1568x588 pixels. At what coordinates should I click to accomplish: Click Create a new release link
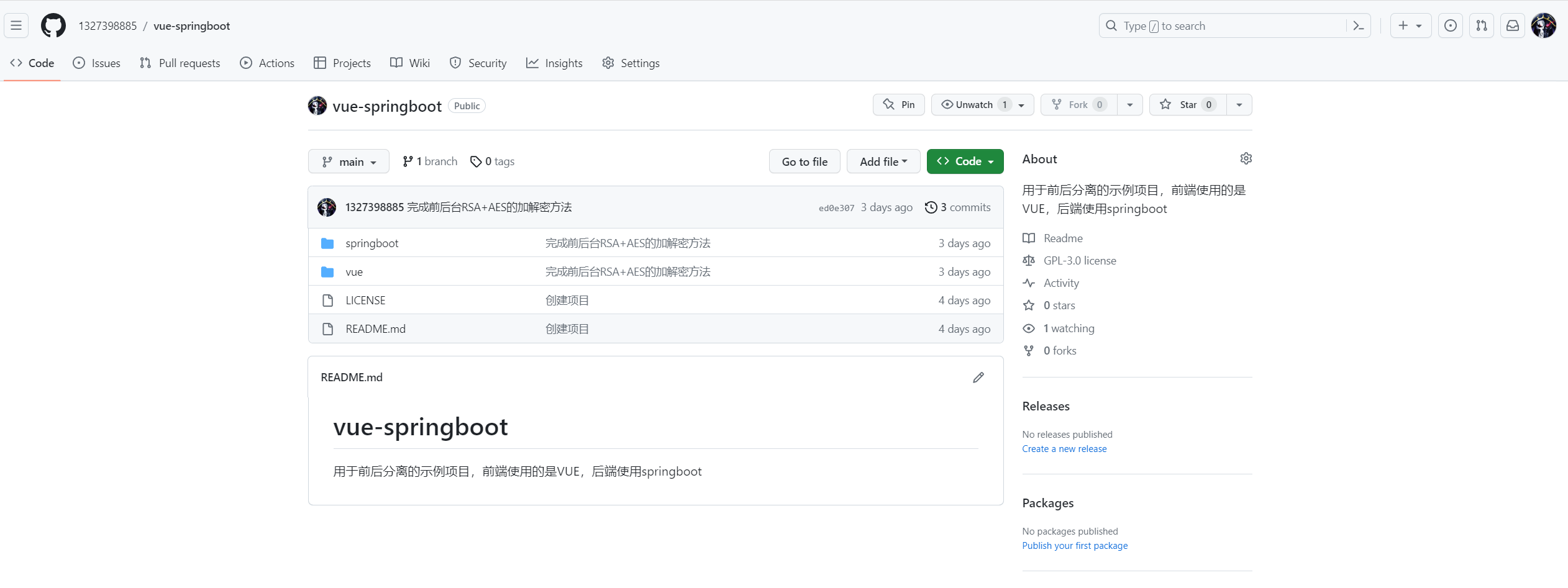[1064, 449]
